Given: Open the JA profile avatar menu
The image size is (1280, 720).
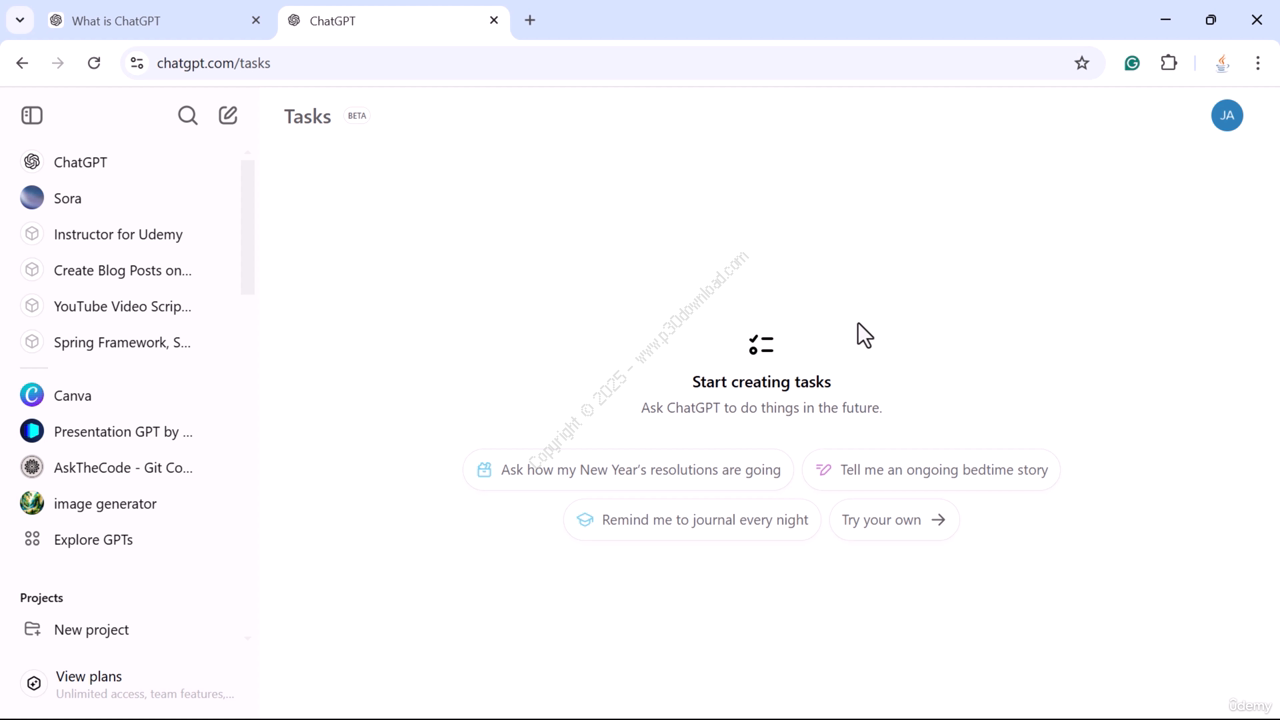Looking at the screenshot, I should [x=1227, y=115].
